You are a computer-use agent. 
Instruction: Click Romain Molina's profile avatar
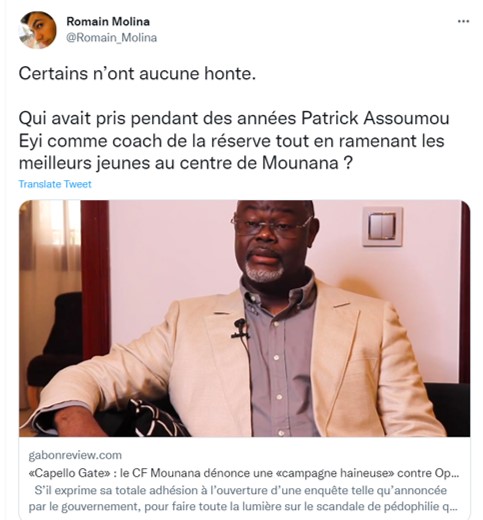pos(38,30)
